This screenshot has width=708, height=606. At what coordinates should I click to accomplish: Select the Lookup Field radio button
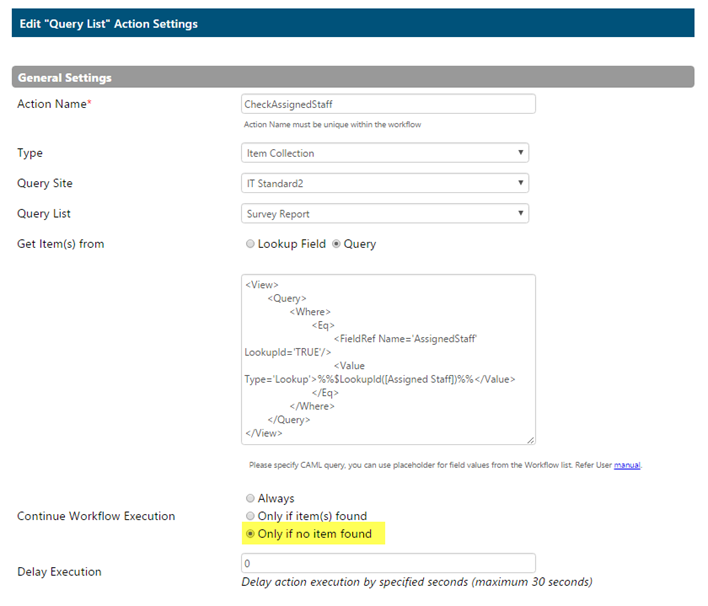point(250,244)
